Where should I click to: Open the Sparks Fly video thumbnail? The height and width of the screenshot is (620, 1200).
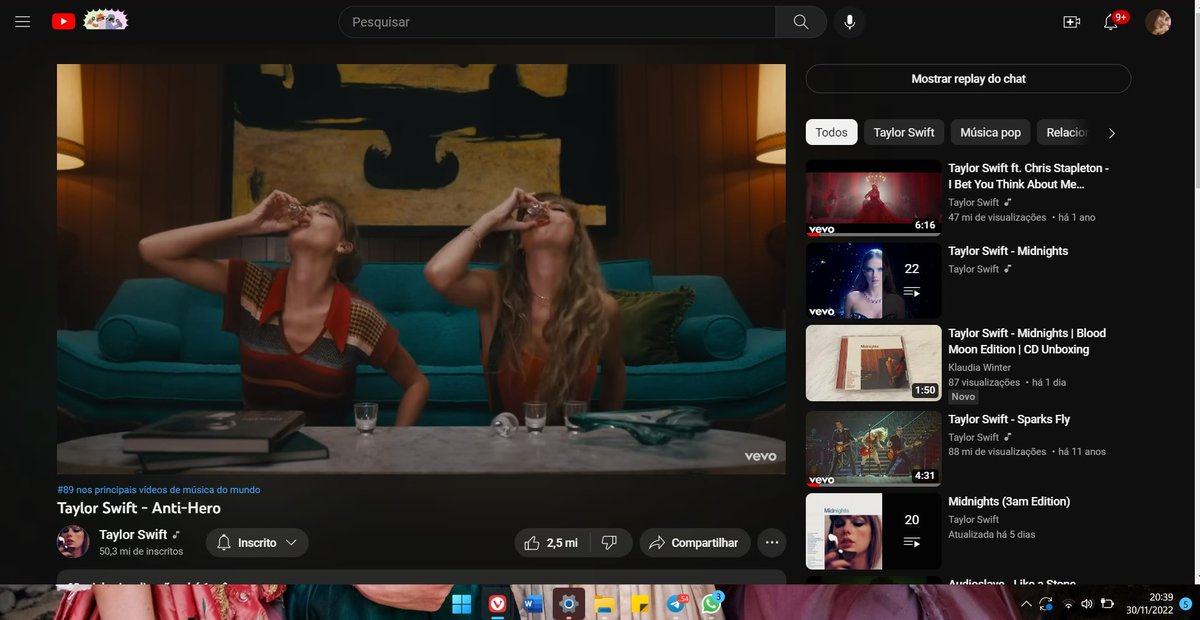coord(873,449)
